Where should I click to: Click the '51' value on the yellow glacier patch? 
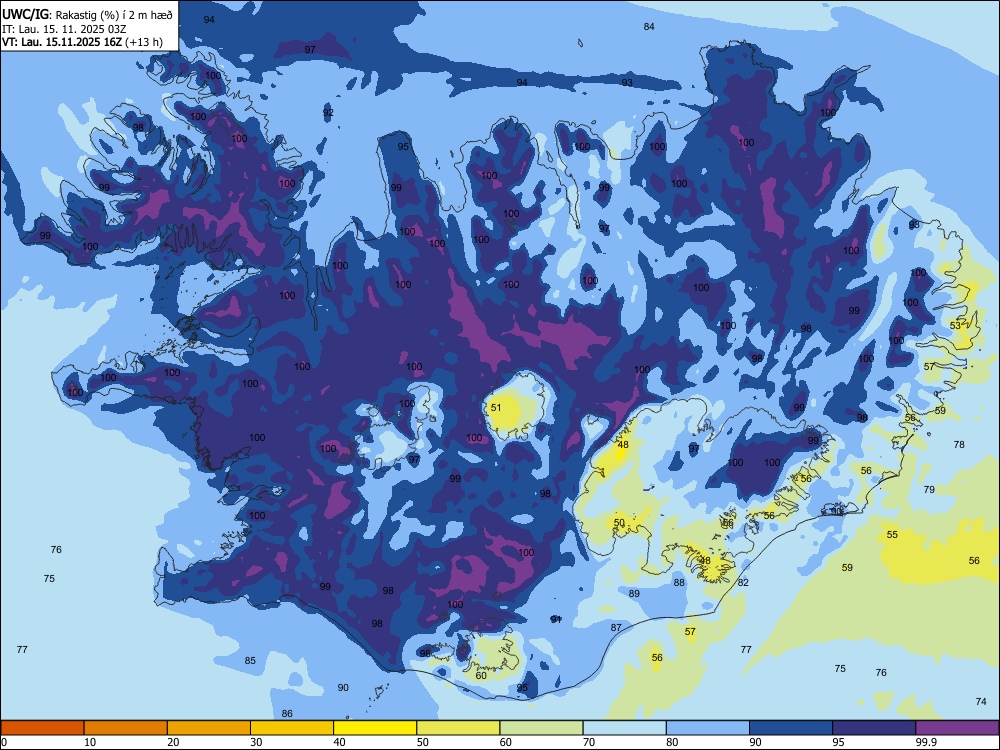[496, 408]
